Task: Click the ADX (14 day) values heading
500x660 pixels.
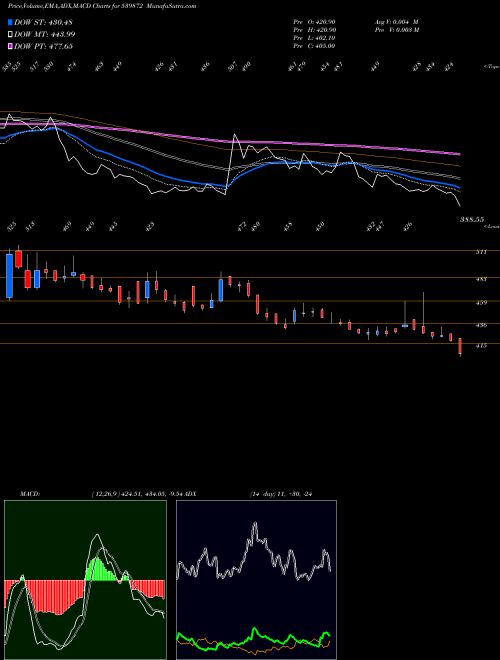Action: pyautogui.click(x=282, y=493)
